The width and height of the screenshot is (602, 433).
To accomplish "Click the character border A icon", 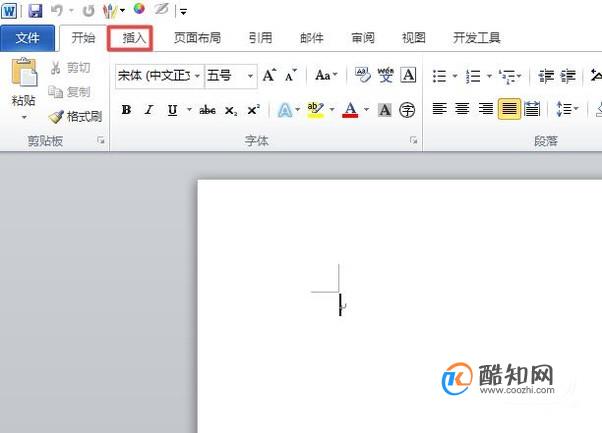I will (408, 75).
